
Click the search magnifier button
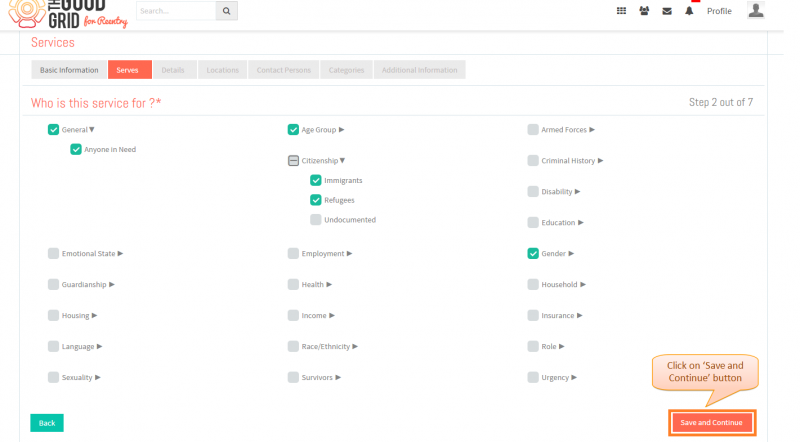pyautogui.click(x=227, y=11)
